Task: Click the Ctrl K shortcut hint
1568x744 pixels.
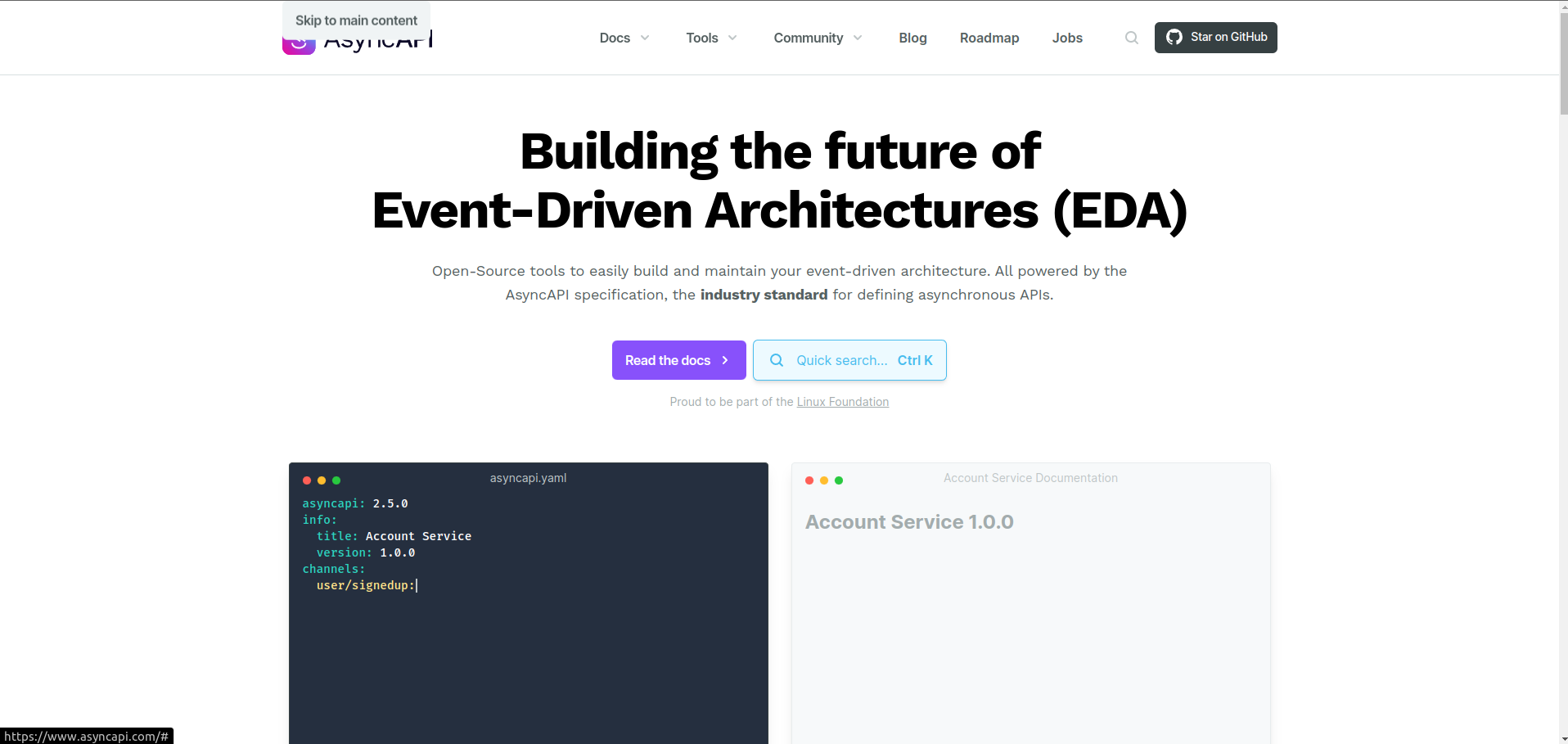Action: point(915,360)
